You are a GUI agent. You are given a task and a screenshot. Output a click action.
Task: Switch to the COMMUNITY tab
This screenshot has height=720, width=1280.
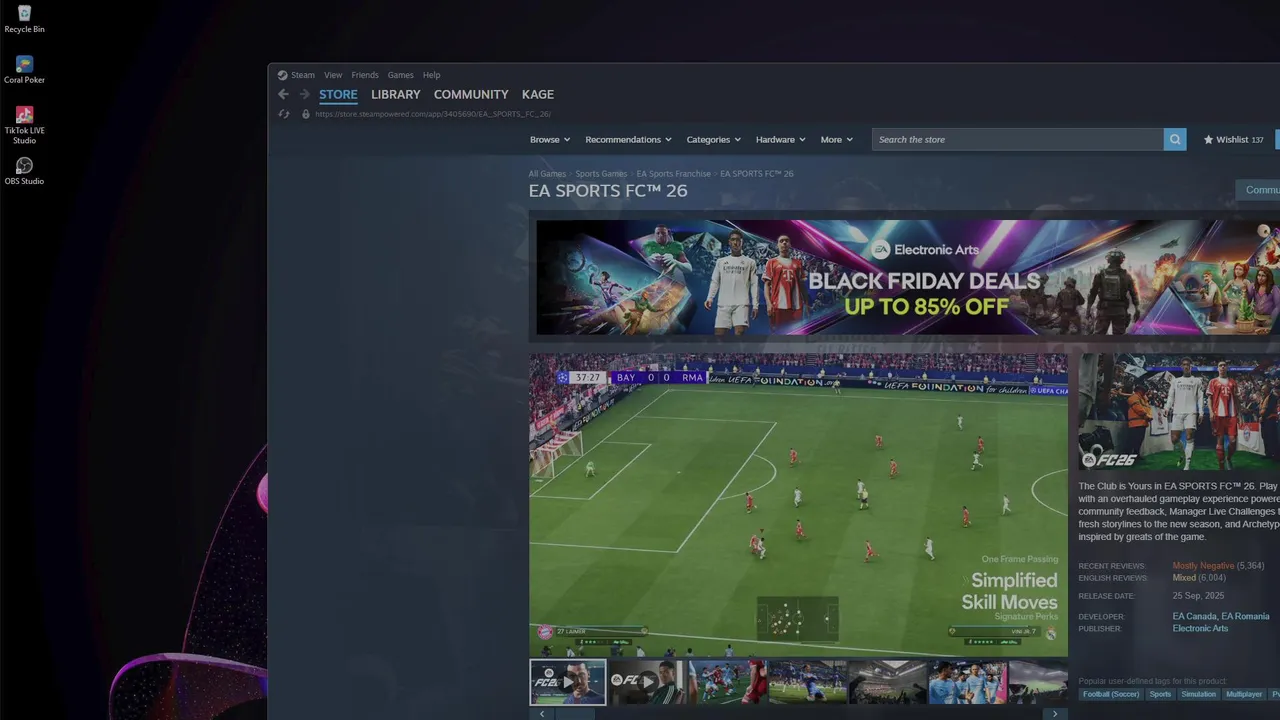471,94
